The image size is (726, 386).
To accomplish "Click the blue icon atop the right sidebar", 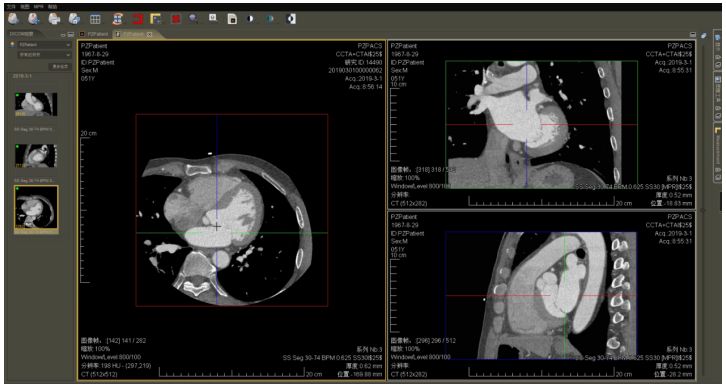I will 718,37.
